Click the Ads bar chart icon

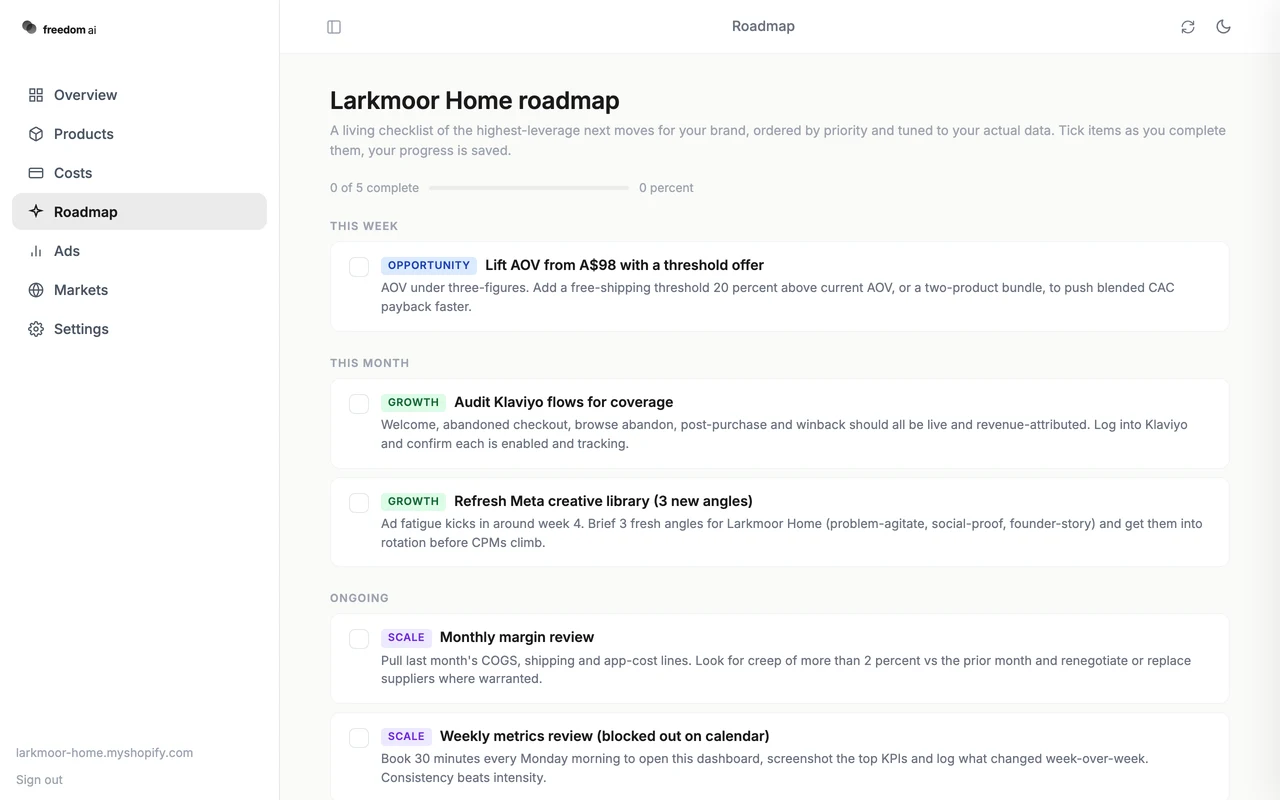(36, 251)
